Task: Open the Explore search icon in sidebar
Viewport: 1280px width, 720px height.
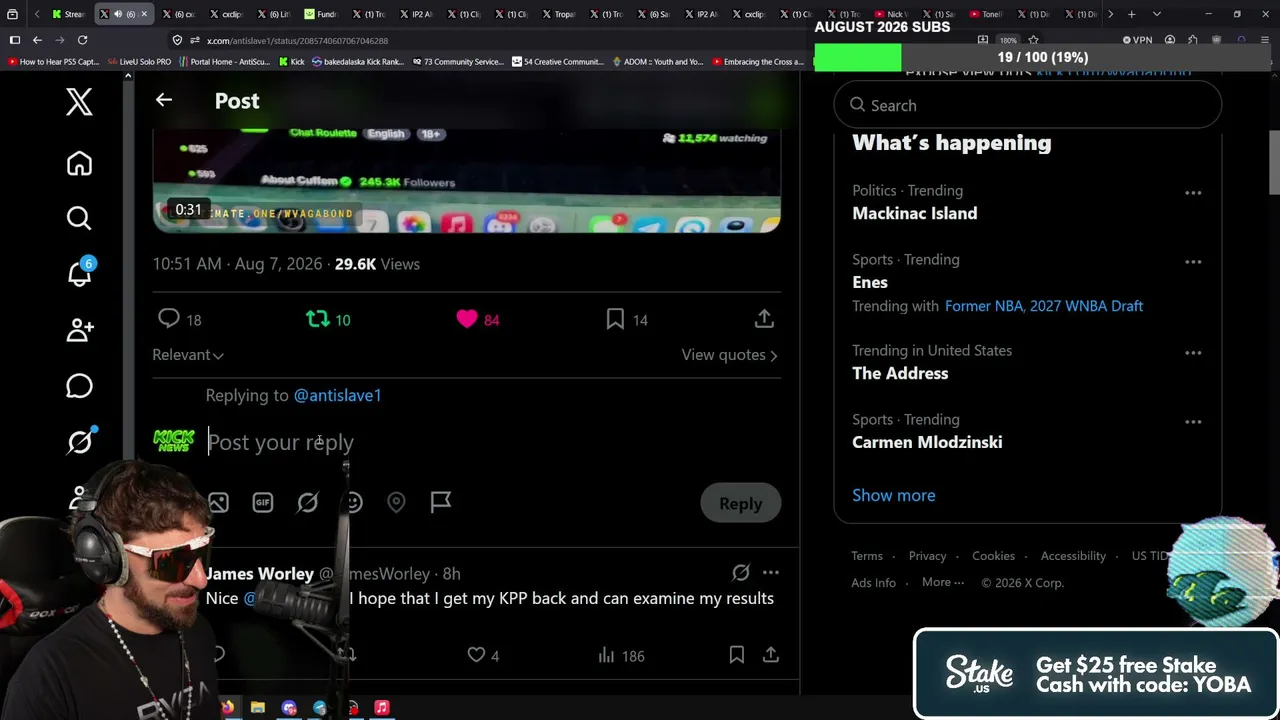Action: [x=79, y=218]
